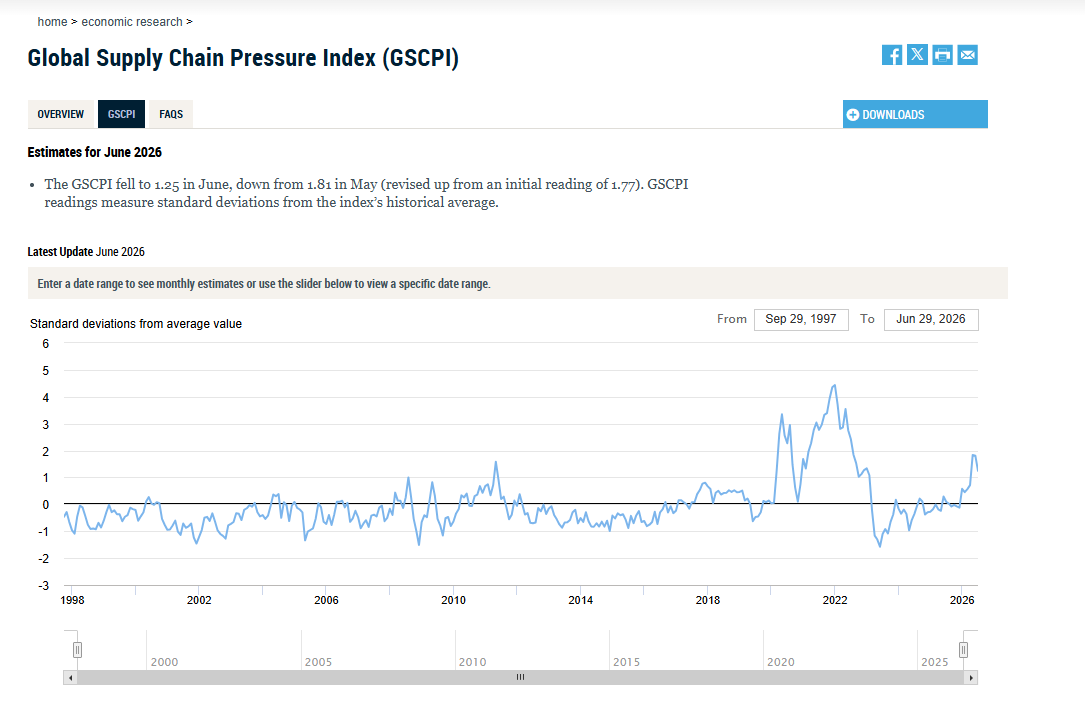Click the horizontal scrollbar thumb grip
The height and width of the screenshot is (708, 1085).
pos(520,678)
